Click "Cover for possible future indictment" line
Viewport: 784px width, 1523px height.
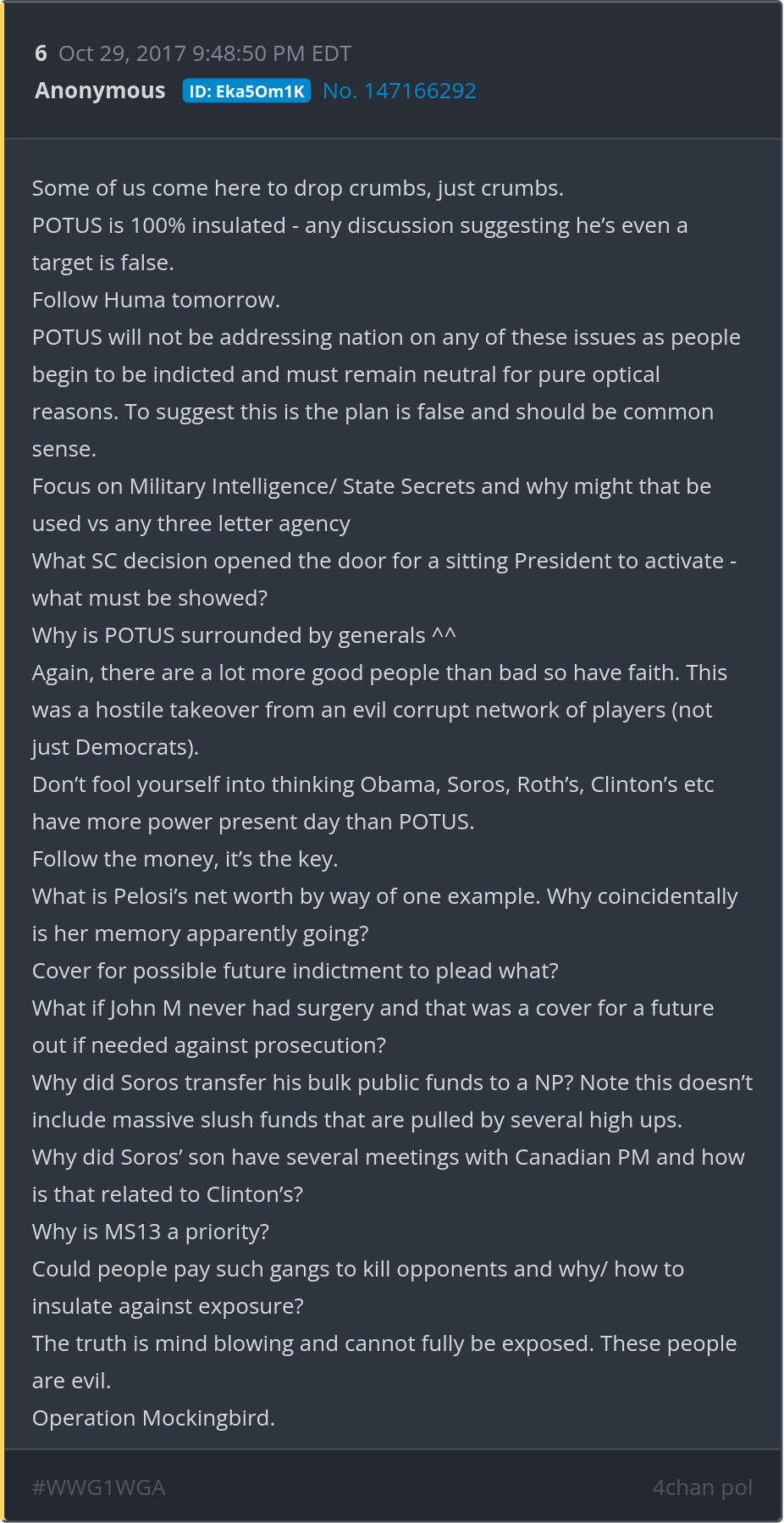[x=295, y=971]
